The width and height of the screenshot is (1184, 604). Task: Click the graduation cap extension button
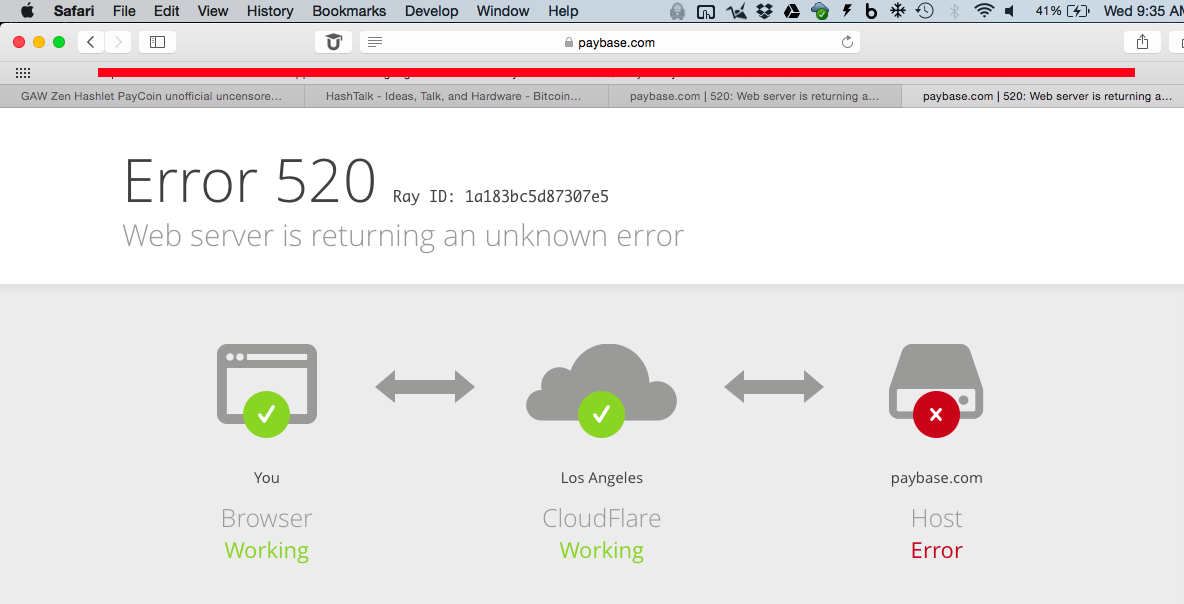(333, 42)
